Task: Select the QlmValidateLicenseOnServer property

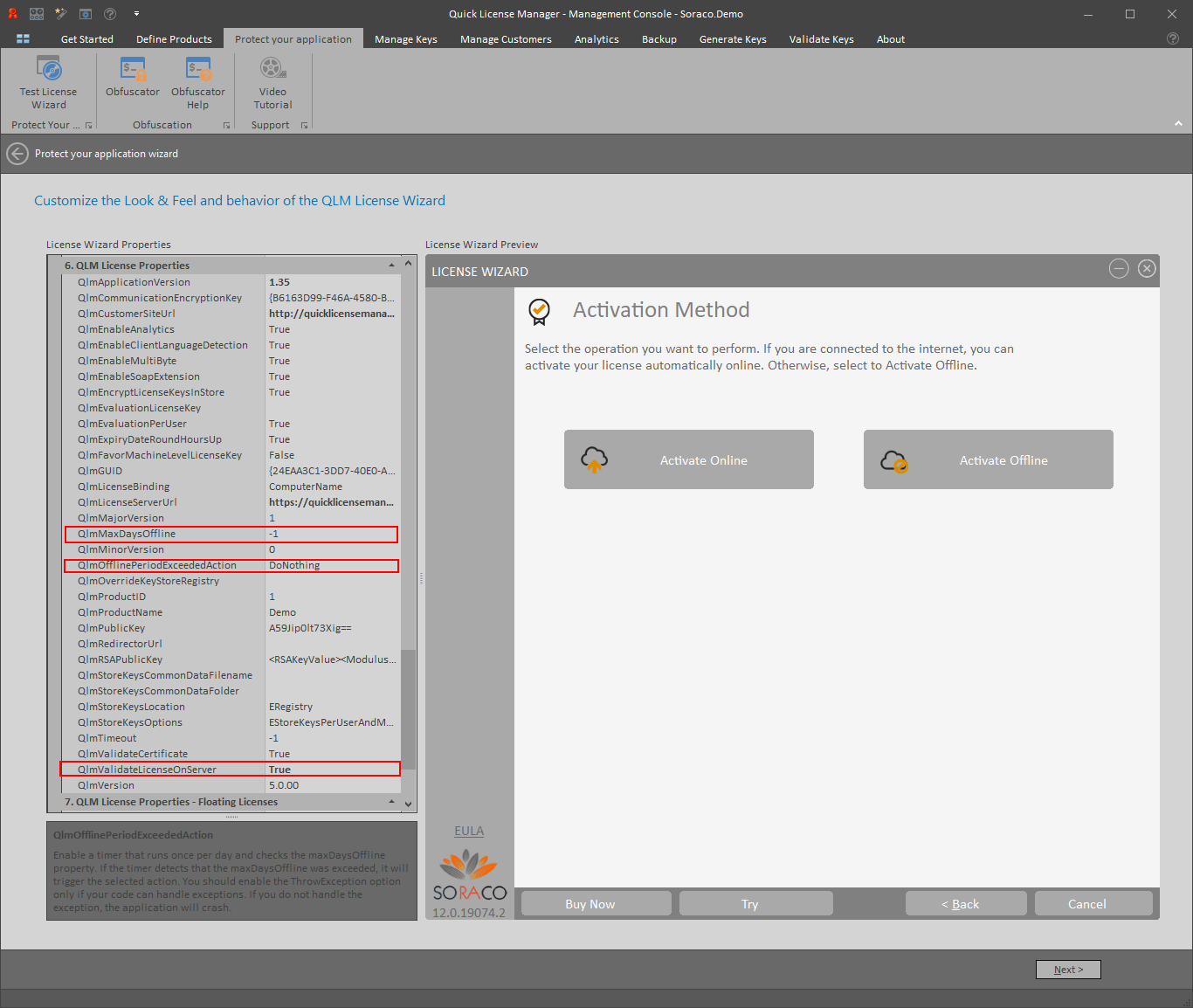Action: click(231, 770)
